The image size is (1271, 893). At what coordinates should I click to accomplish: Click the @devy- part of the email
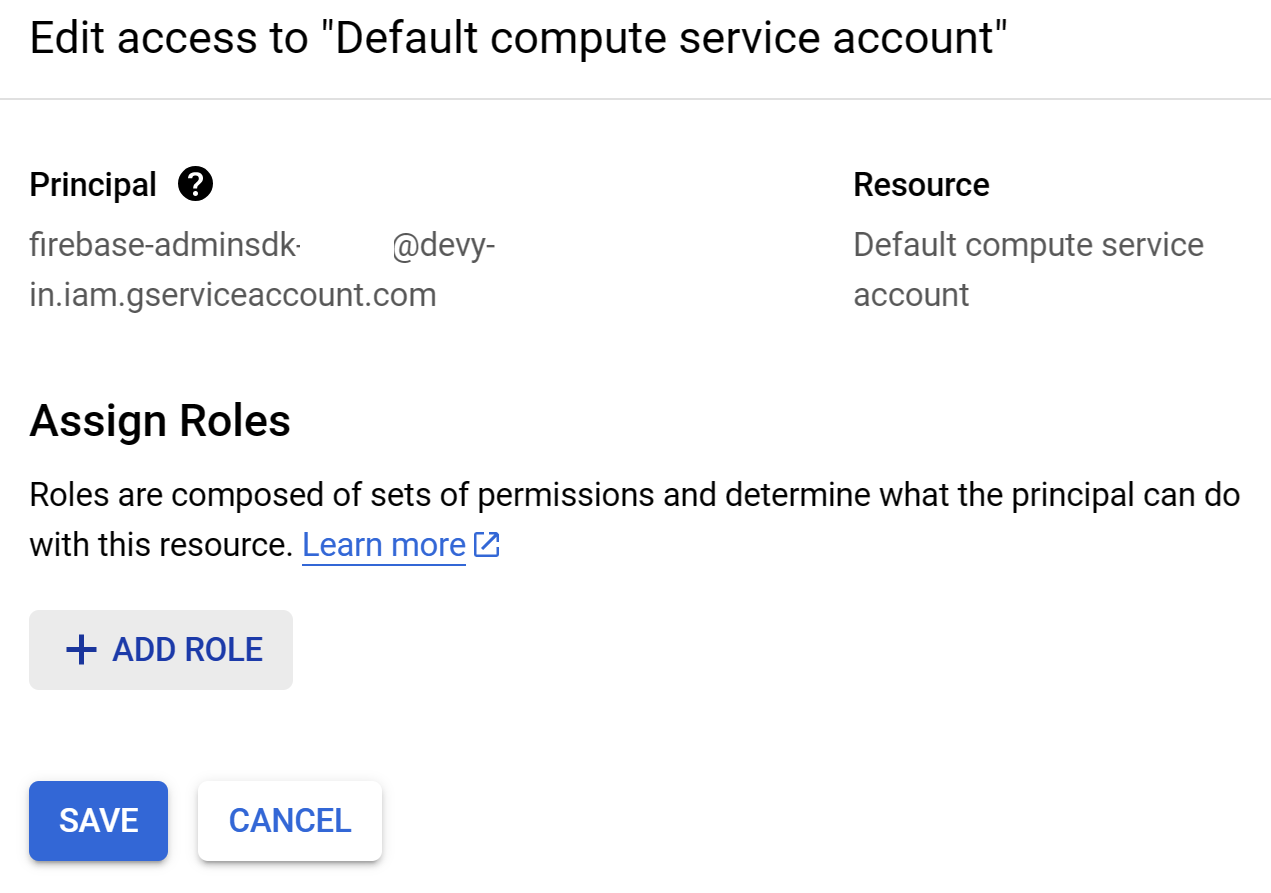[x=443, y=245]
